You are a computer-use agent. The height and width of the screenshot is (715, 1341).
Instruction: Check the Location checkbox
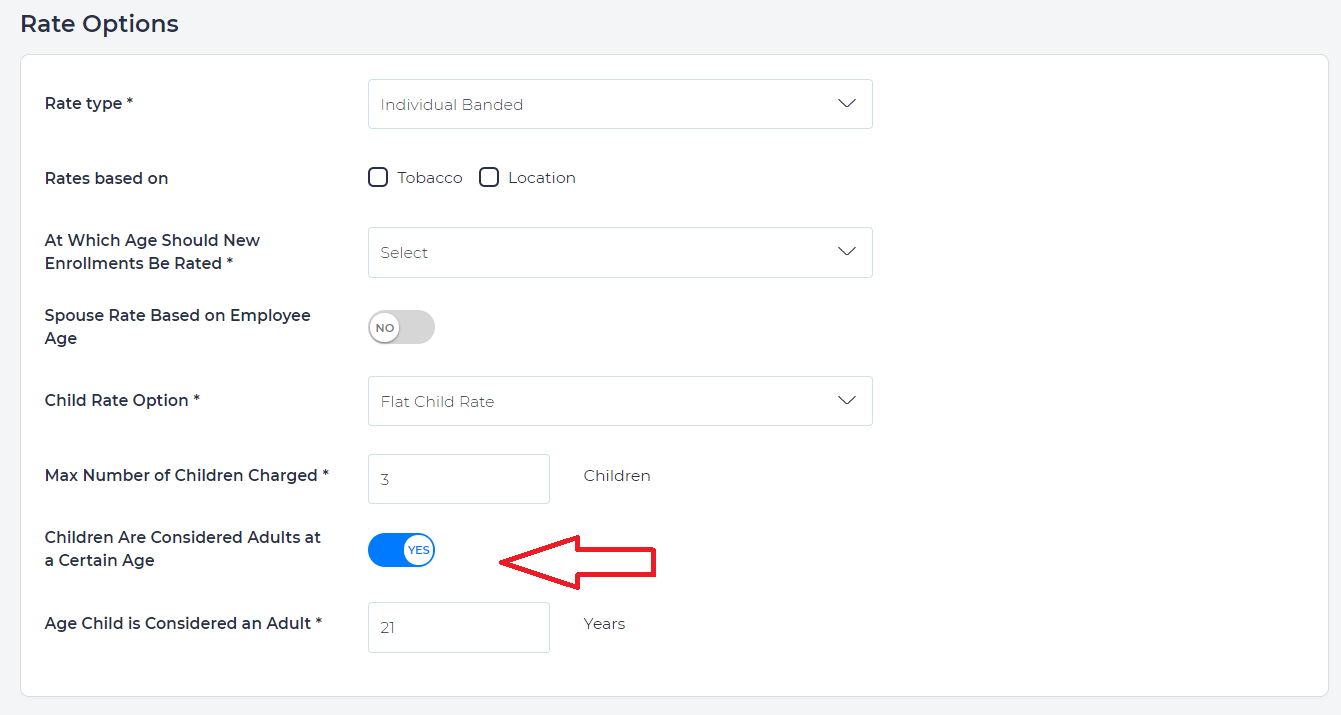click(489, 178)
